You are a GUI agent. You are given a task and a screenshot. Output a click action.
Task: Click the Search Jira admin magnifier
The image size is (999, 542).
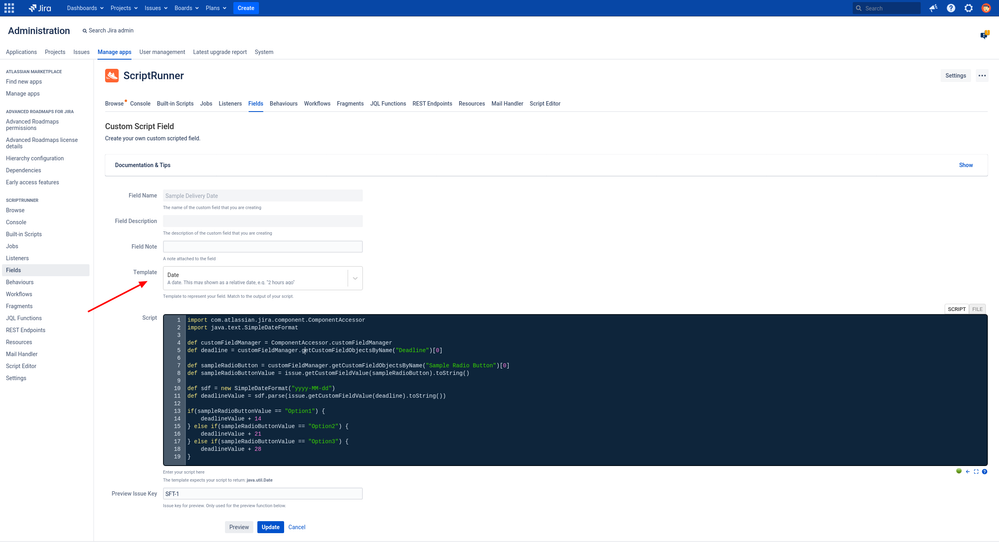pyautogui.click(x=85, y=31)
